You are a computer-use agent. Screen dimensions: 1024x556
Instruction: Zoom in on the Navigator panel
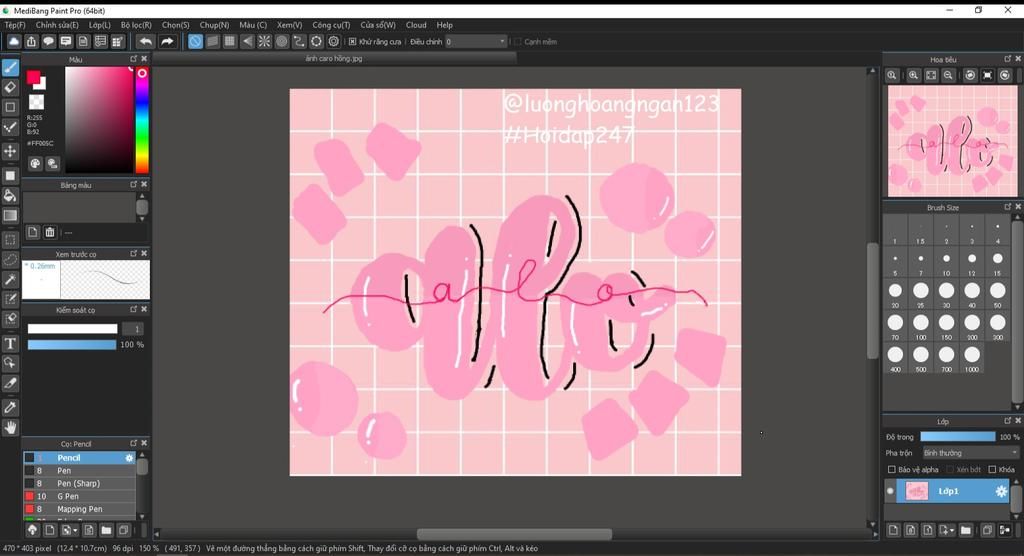click(913, 76)
